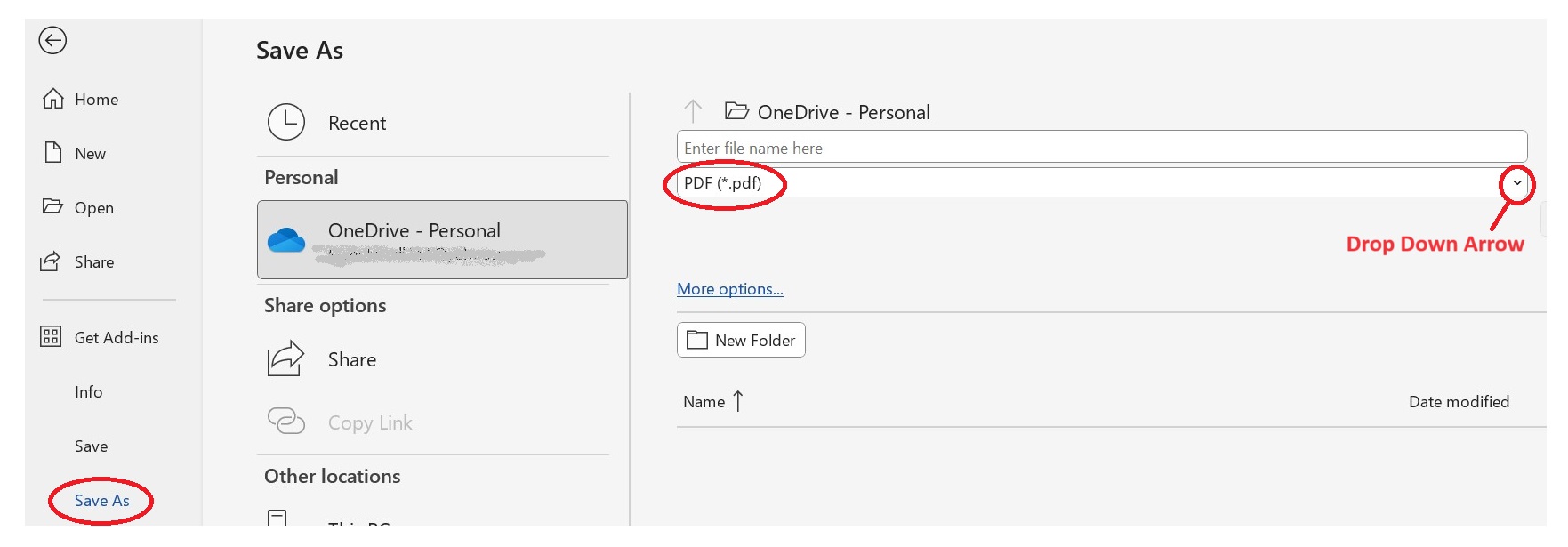The image size is (1568, 547).
Task: Click the Home house icon
Action: coord(53,99)
